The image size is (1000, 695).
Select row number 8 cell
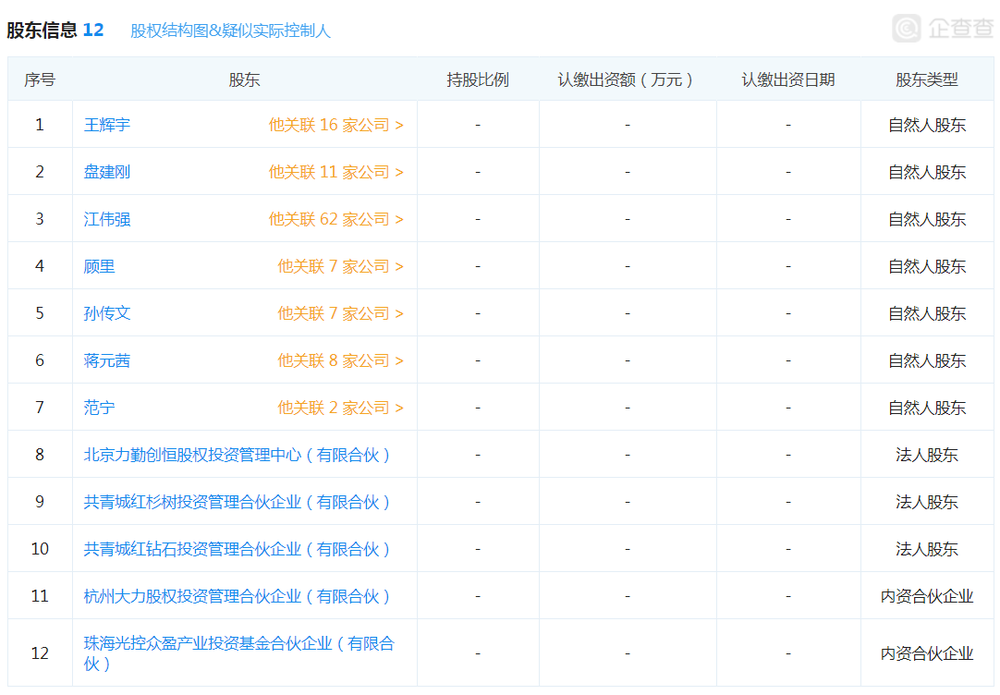40,455
